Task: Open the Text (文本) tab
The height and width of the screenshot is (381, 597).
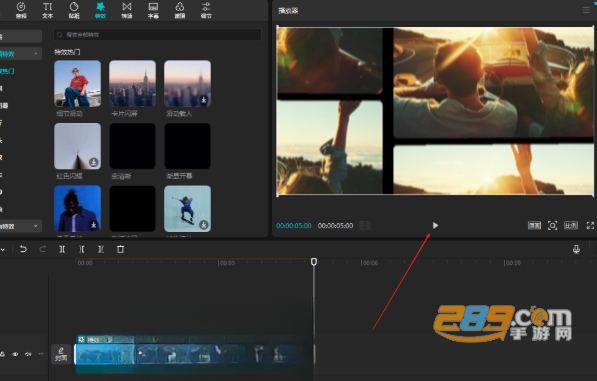Action: [x=47, y=10]
